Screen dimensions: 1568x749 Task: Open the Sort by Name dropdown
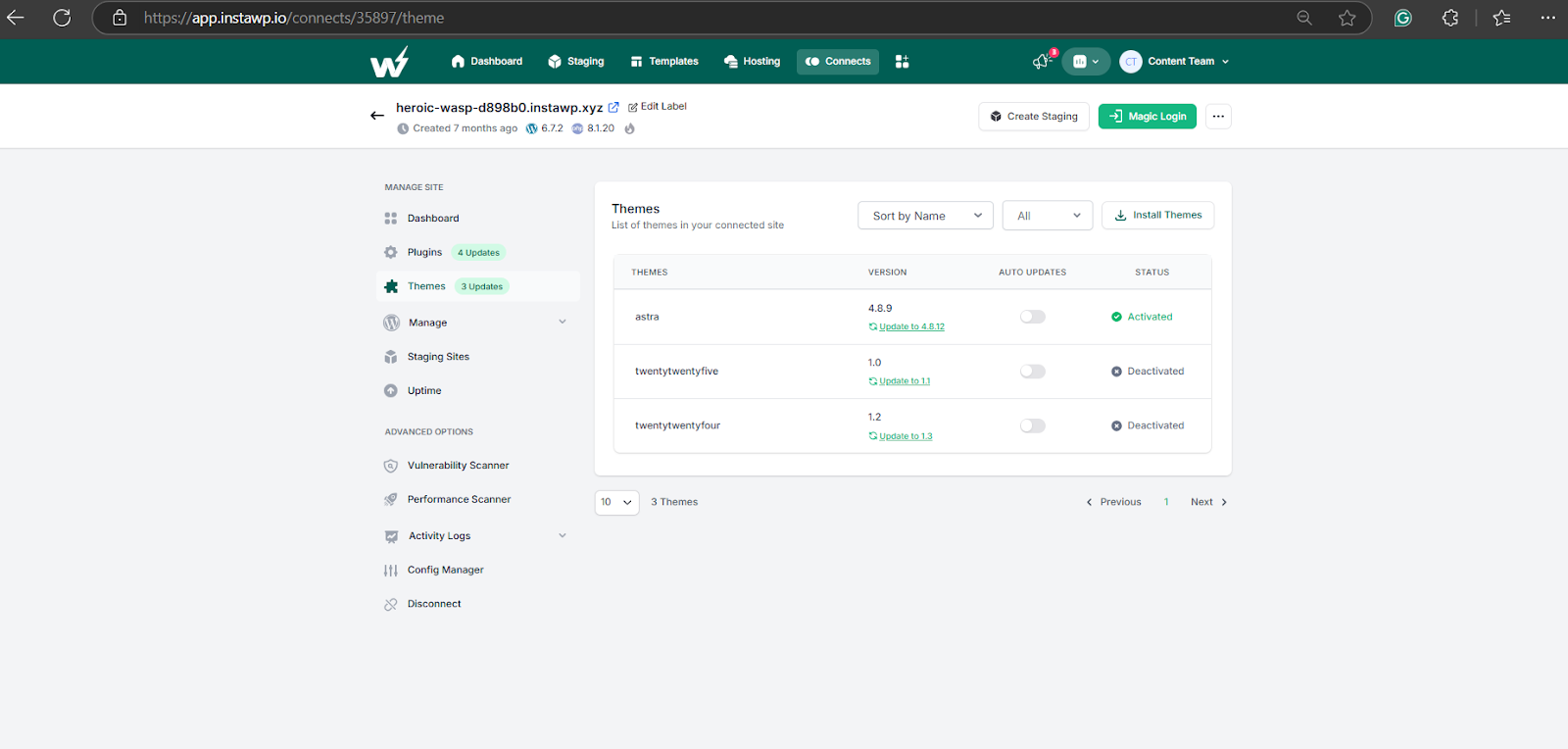click(925, 216)
